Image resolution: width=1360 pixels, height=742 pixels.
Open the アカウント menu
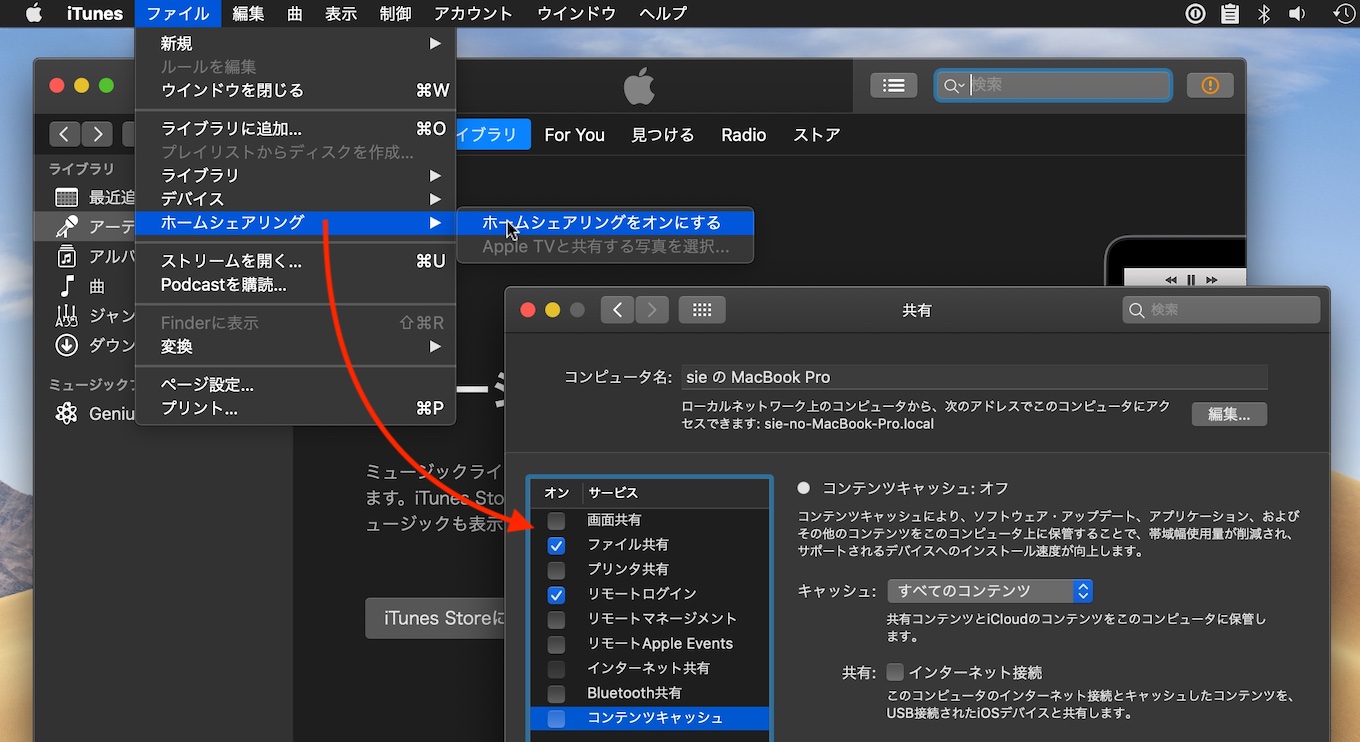tap(473, 13)
